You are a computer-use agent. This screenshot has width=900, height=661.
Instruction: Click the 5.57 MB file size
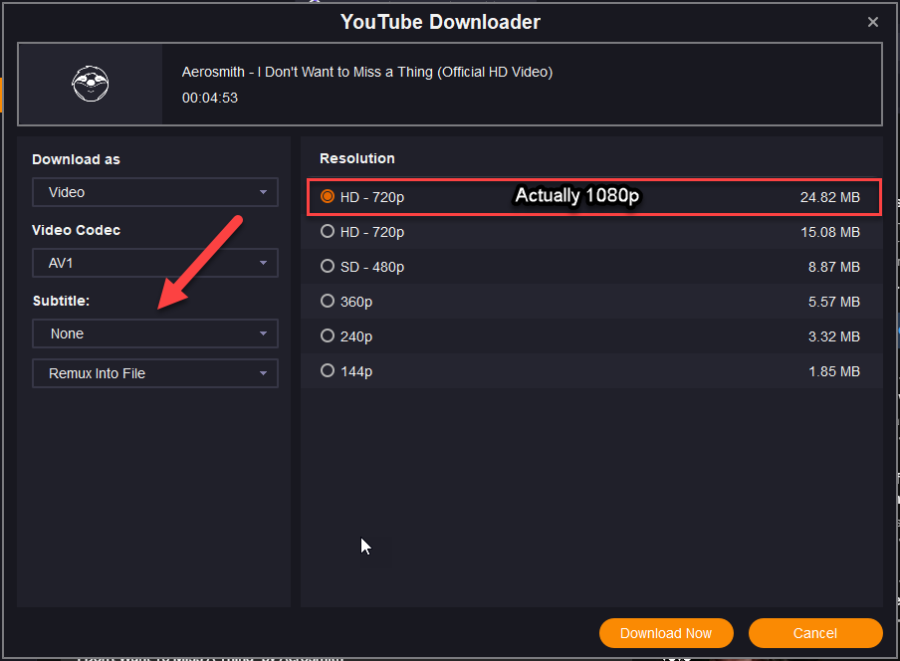coord(834,302)
